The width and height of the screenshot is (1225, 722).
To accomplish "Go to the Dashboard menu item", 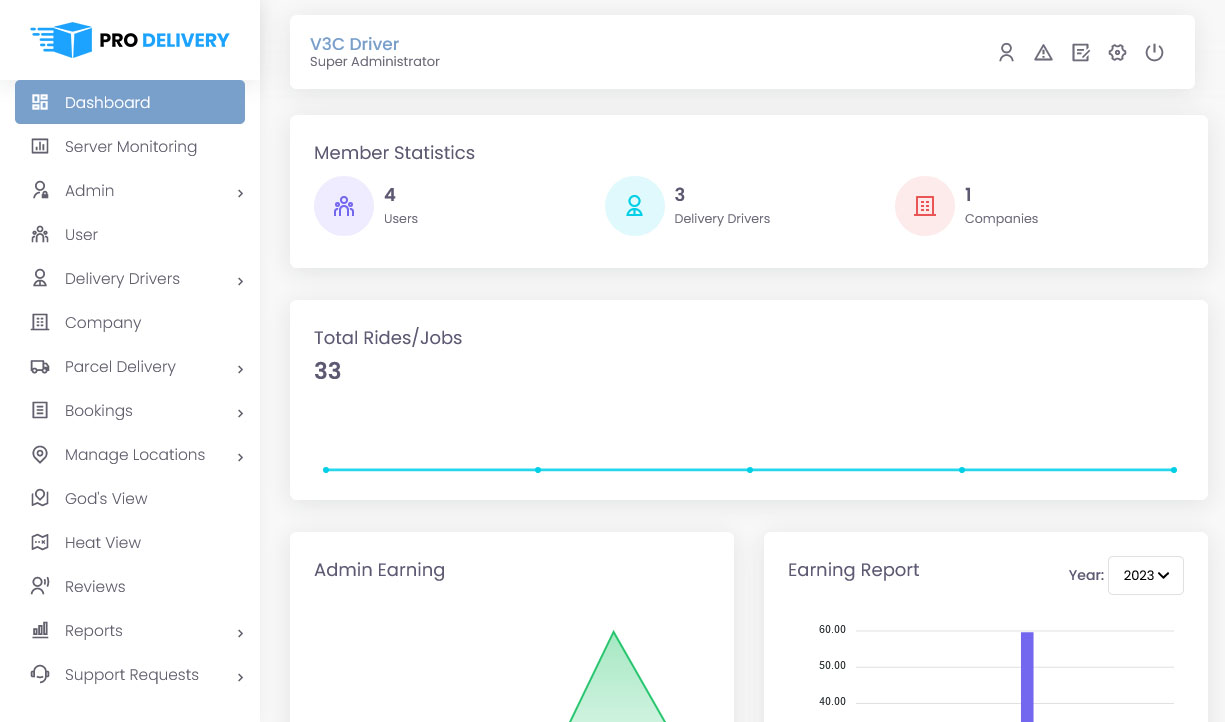I will coord(130,102).
